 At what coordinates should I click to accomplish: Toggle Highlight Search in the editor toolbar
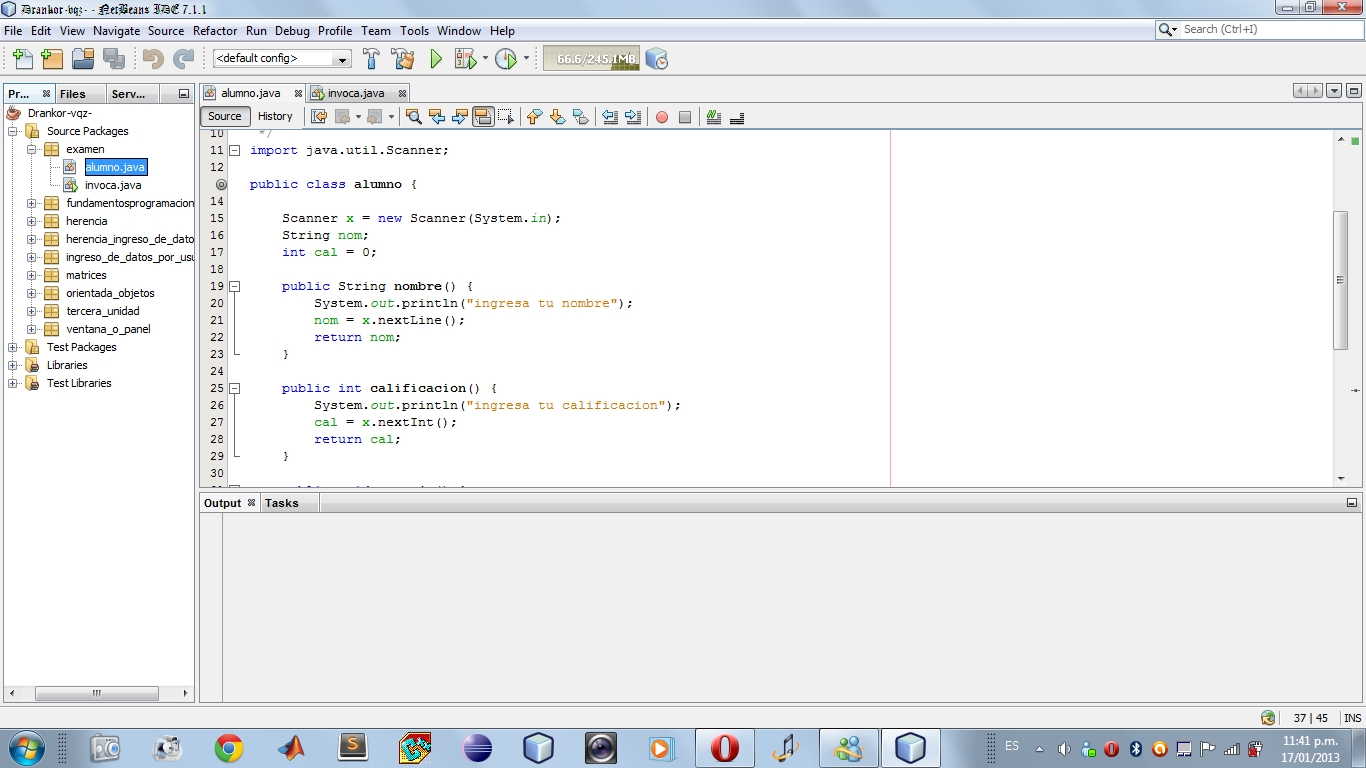click(x=483, y=117)
